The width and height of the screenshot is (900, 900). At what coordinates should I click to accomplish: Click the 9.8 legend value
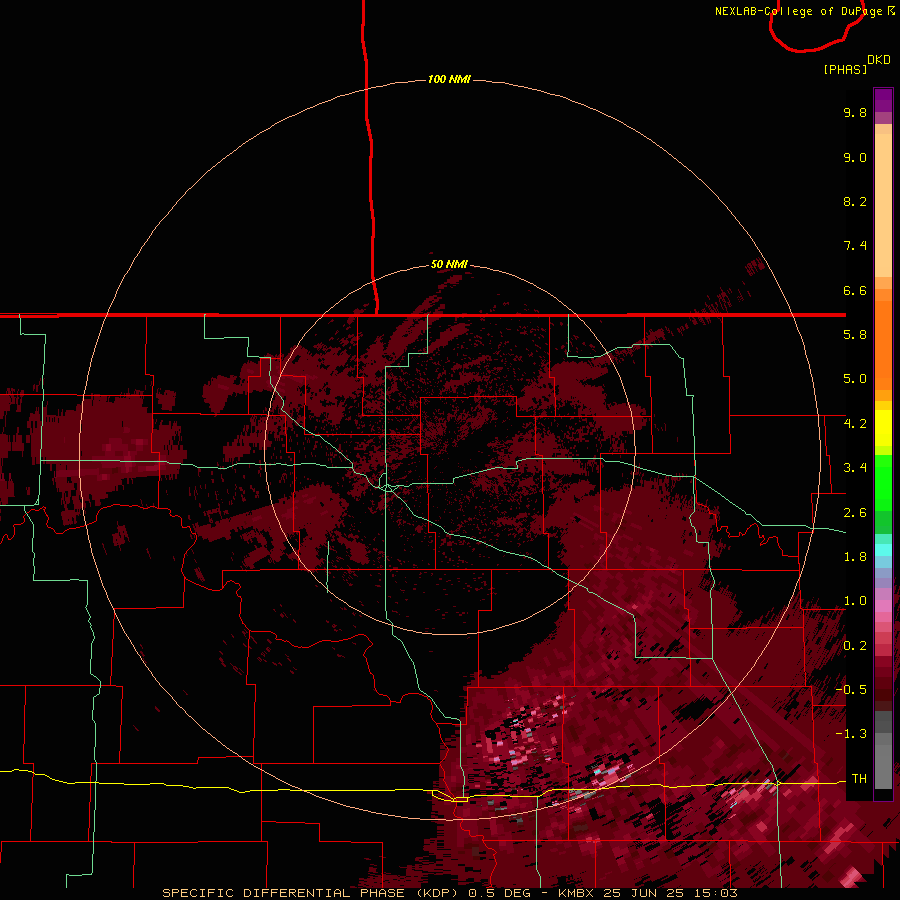pos(855,112)
